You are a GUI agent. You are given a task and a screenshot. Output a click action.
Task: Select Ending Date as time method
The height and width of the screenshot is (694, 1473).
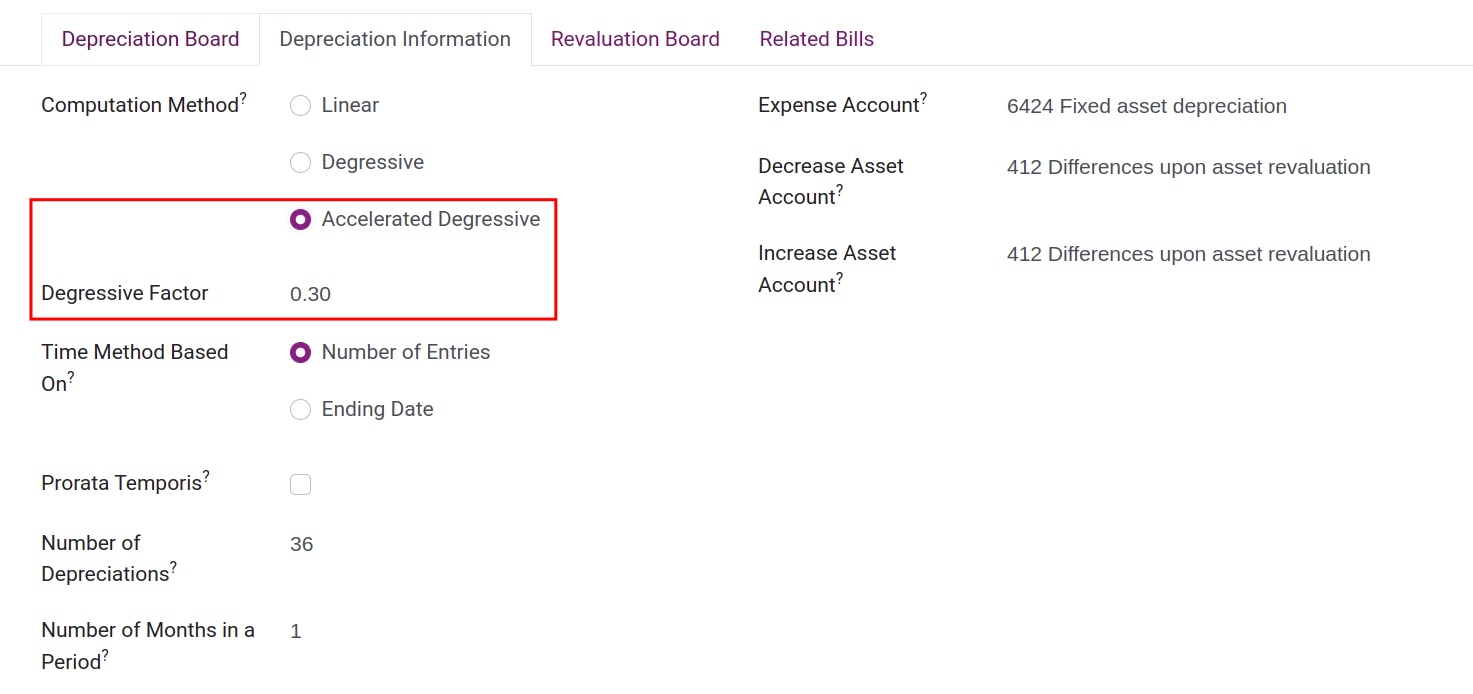pyautogui.click(x=300, y=409)
